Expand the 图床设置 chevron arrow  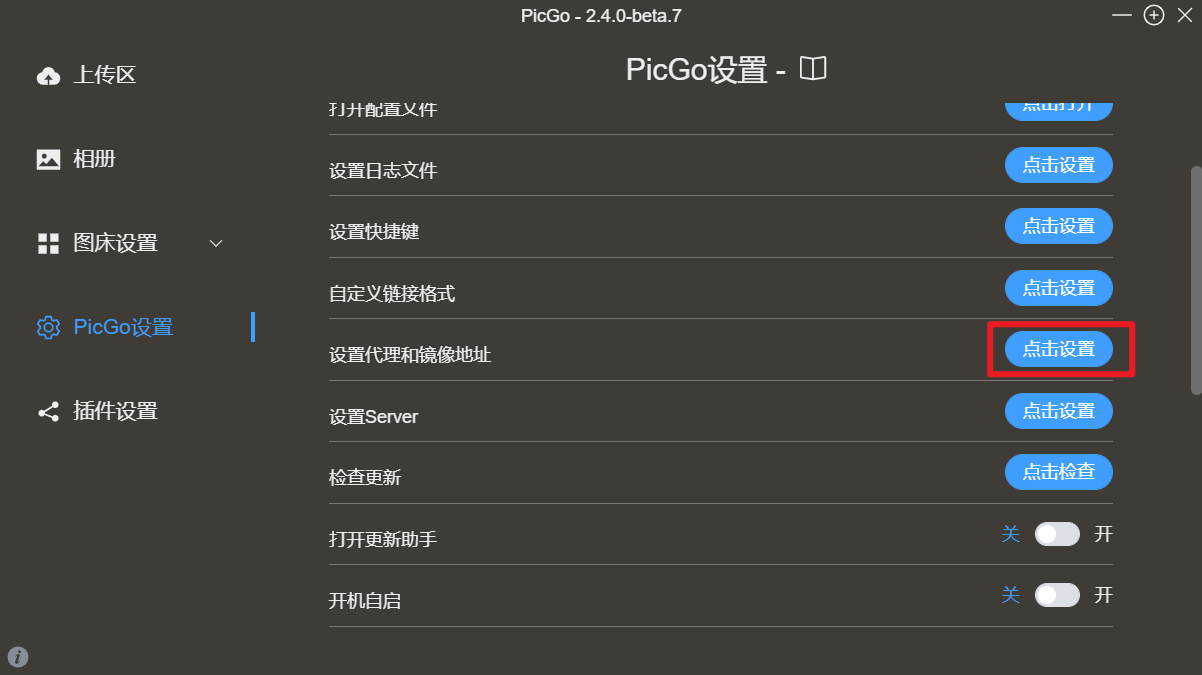coord(216,243)
